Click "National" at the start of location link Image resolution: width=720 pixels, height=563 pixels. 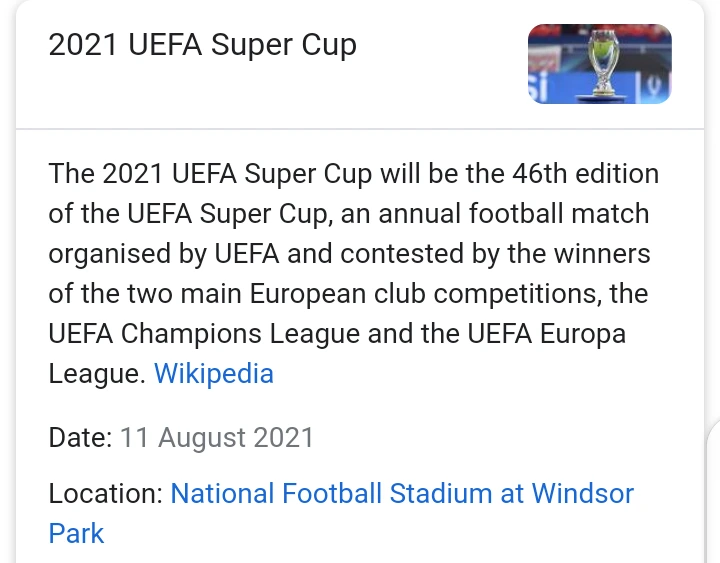pyautogui.click(x=222, y=493)
